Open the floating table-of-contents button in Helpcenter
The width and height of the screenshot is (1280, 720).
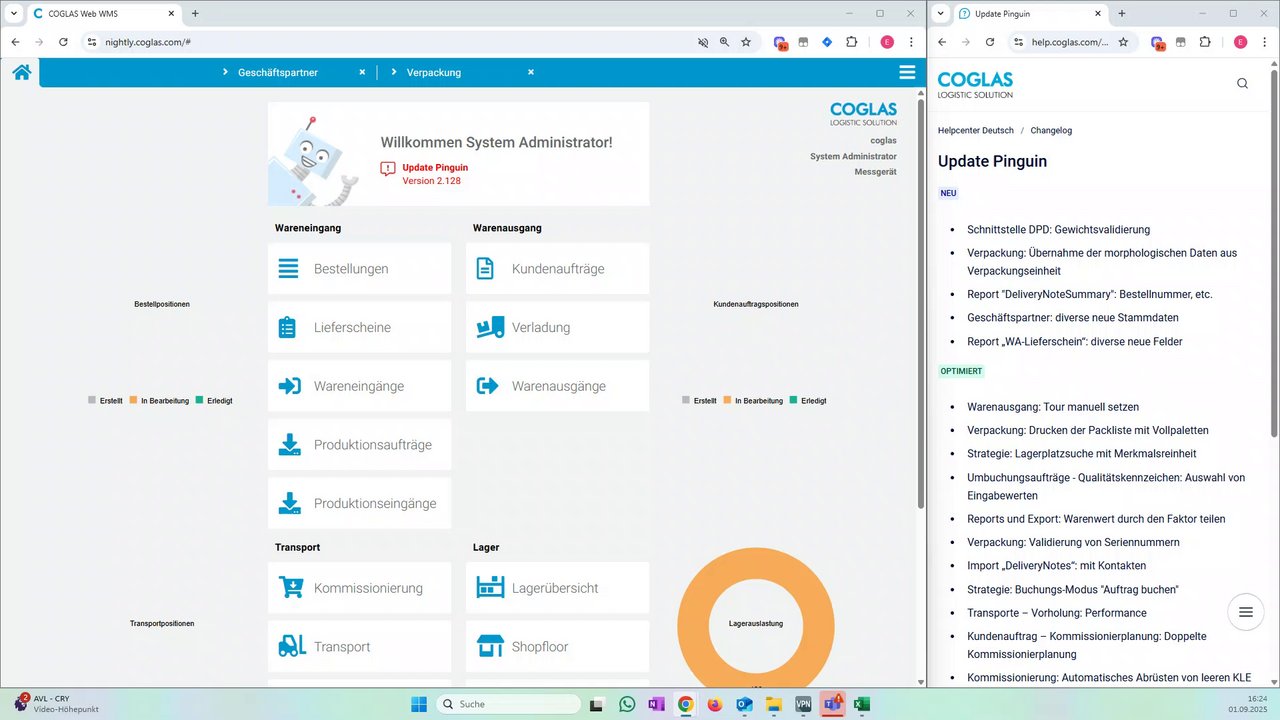pos(1246,612)
